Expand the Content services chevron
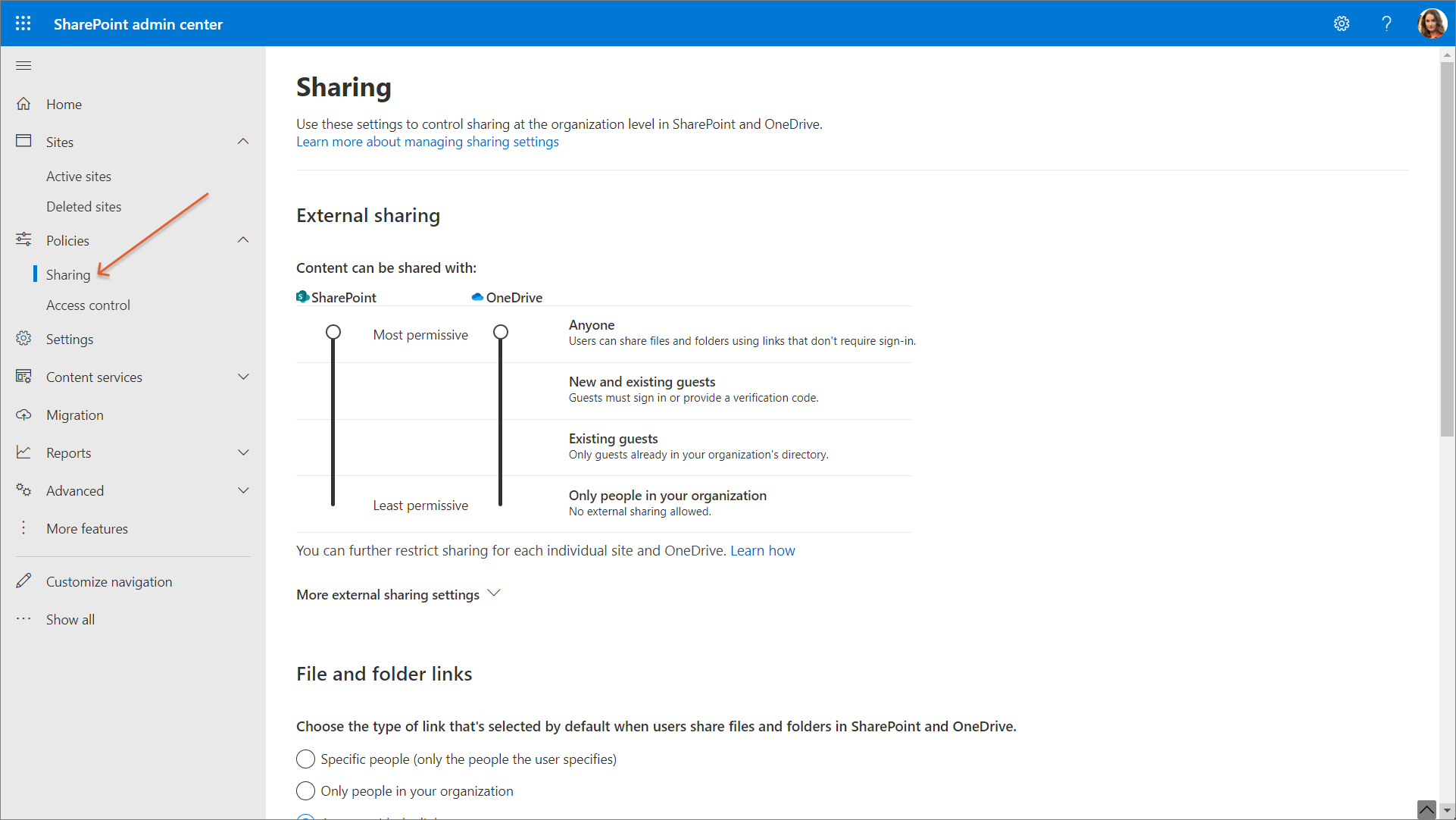This screenshot has height=820, width=1456. coord(243,377)
